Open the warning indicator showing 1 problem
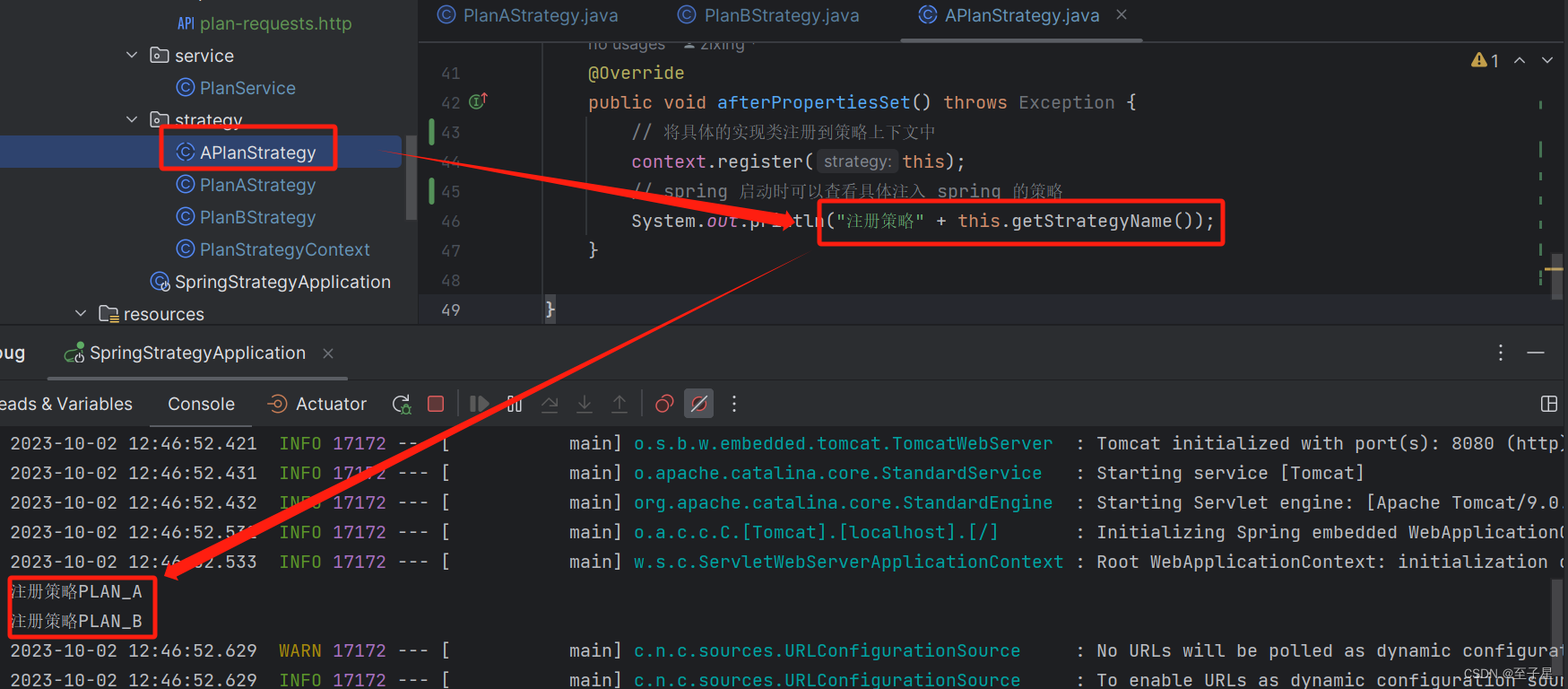The image size is (1568, 689). [x=1486, y=60]
